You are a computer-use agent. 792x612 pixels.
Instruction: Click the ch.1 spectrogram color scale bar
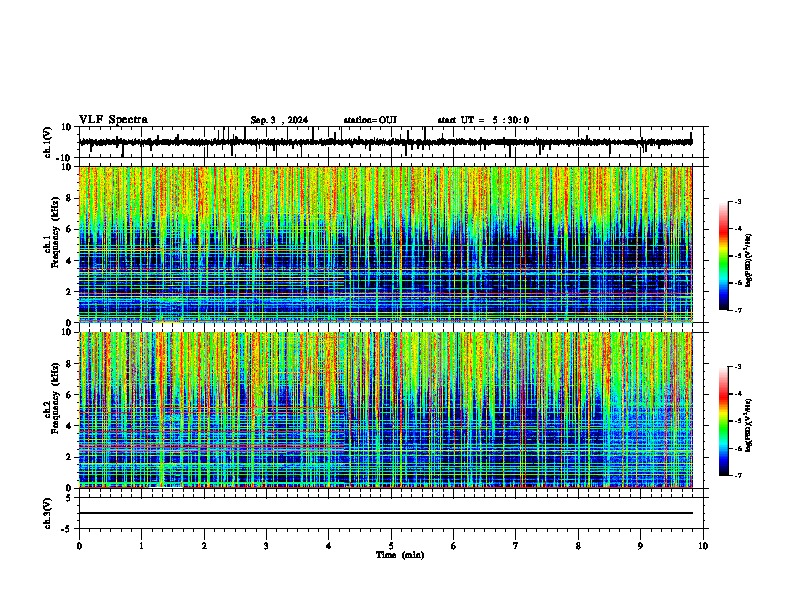click(x=724, y=256)
